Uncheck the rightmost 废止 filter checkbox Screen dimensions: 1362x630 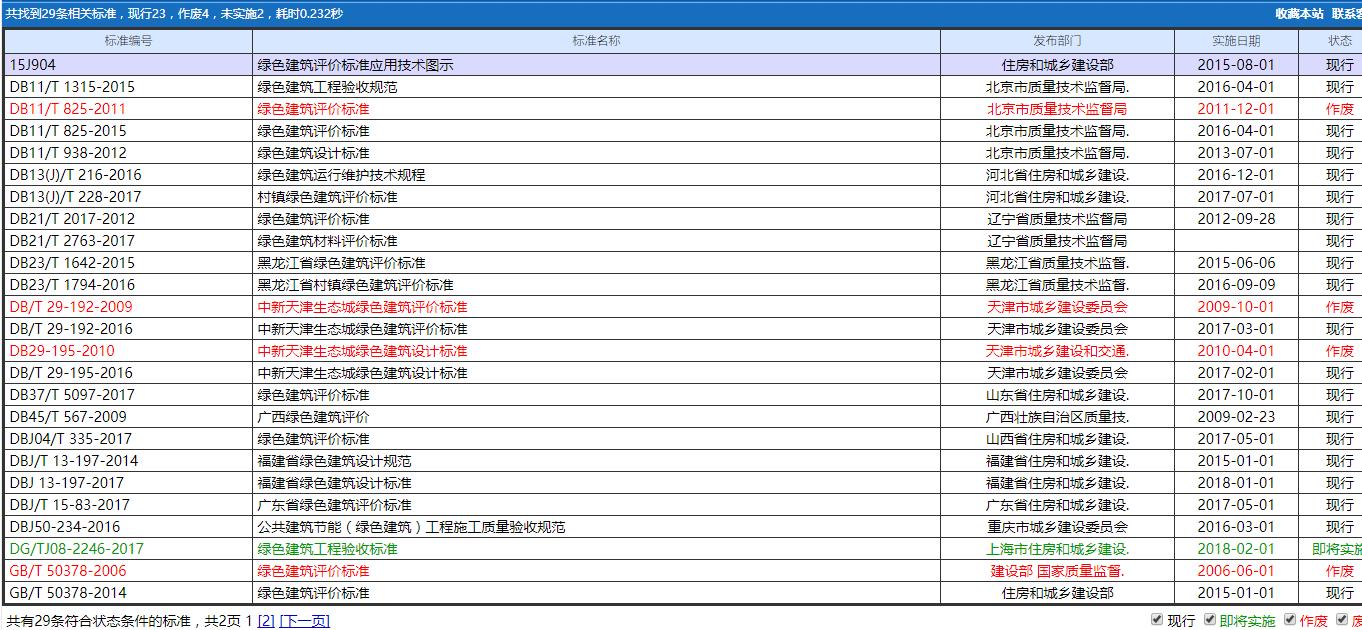1343,619
